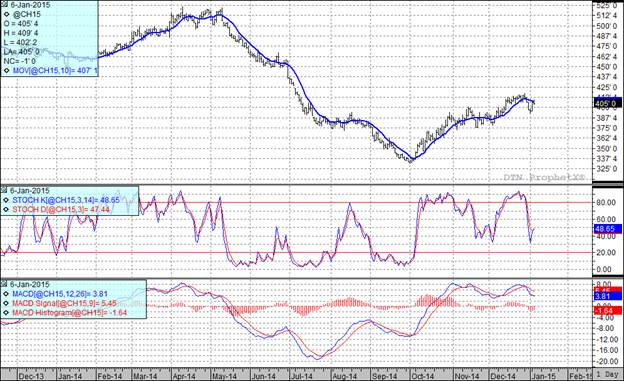This screenshot has height=381, width=624.
Task: Click the Nov-14 label on the time axis
Action: [x=467, y=376]
